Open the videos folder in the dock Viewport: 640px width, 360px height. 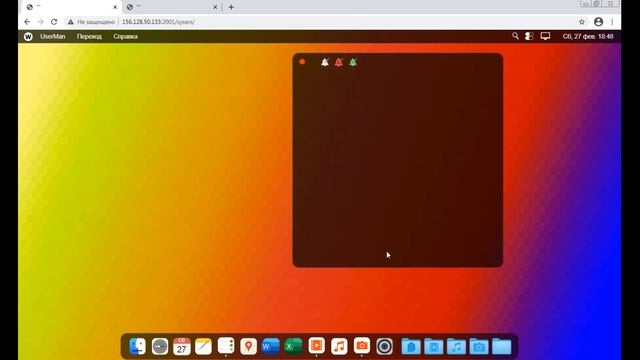pos(433,347)
